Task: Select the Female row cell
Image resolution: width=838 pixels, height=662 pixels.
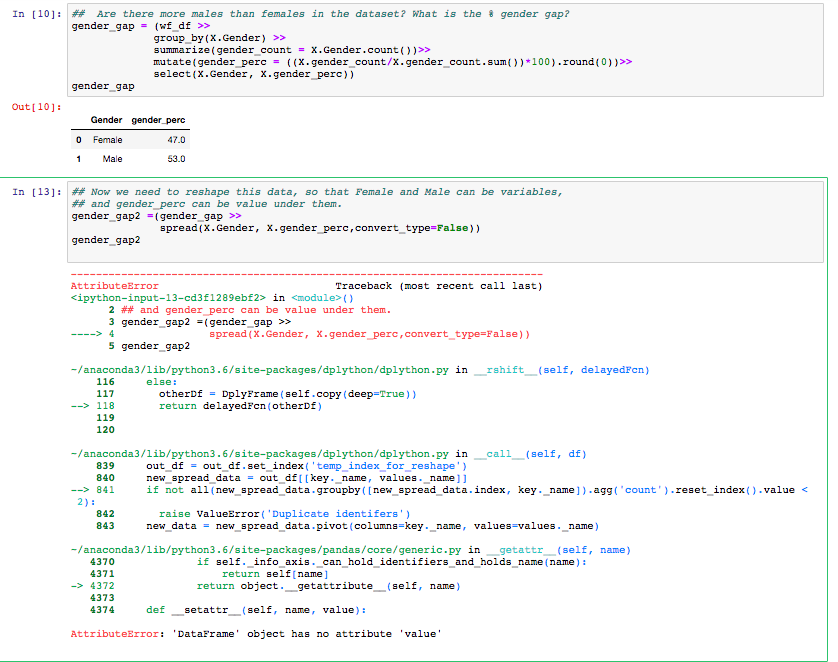Action: coord(107,140)
